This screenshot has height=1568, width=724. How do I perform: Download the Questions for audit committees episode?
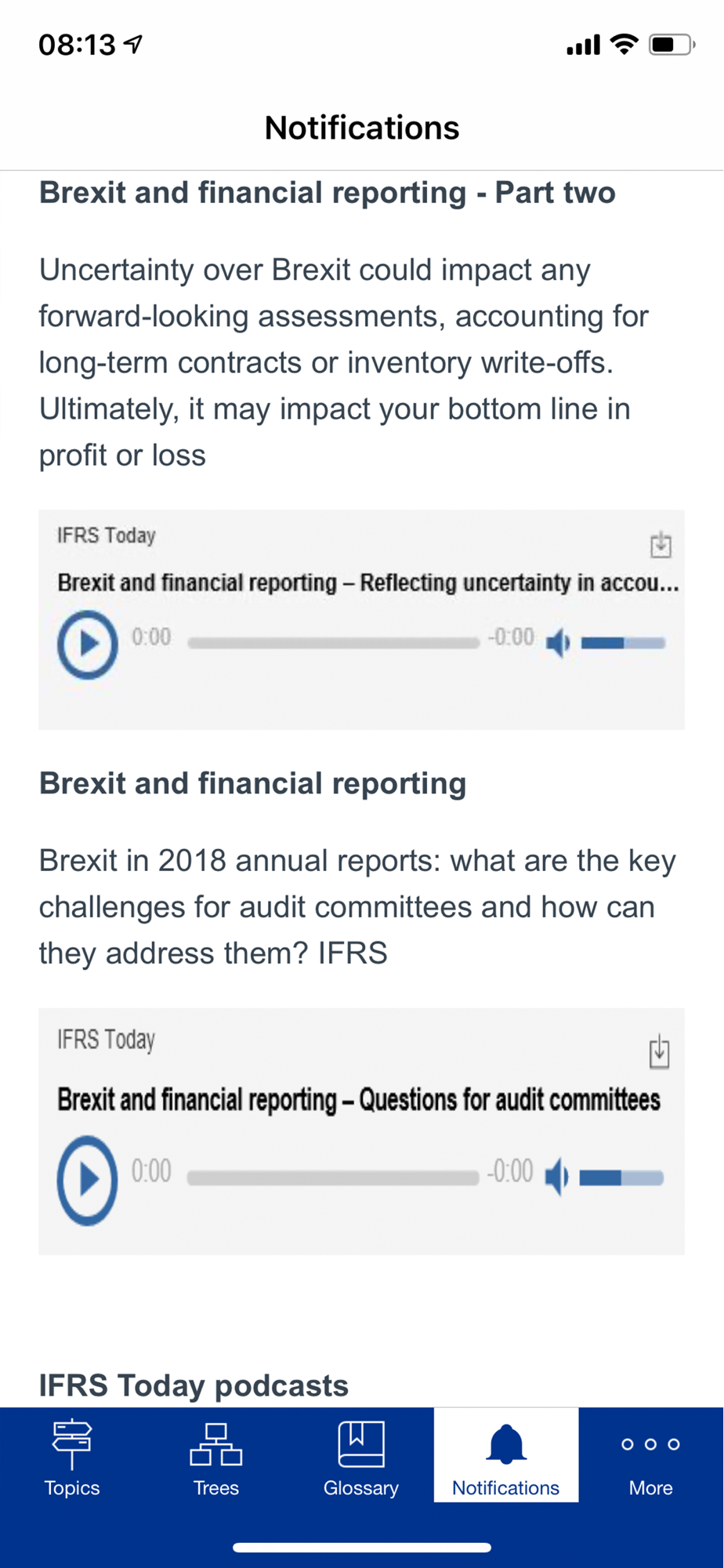[x=660, y=1051]
